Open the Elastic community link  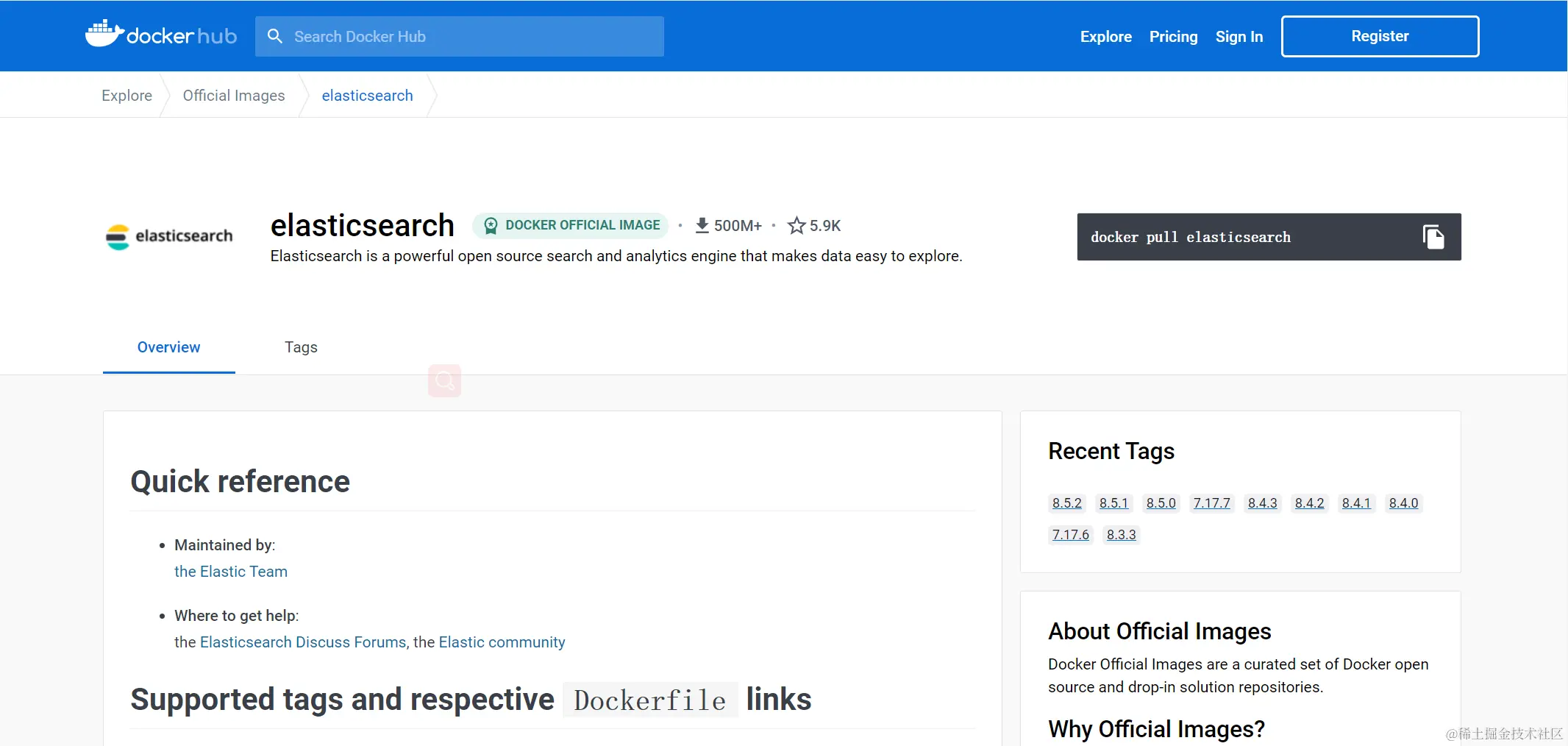pyautogui.click(x=502, y=642)
